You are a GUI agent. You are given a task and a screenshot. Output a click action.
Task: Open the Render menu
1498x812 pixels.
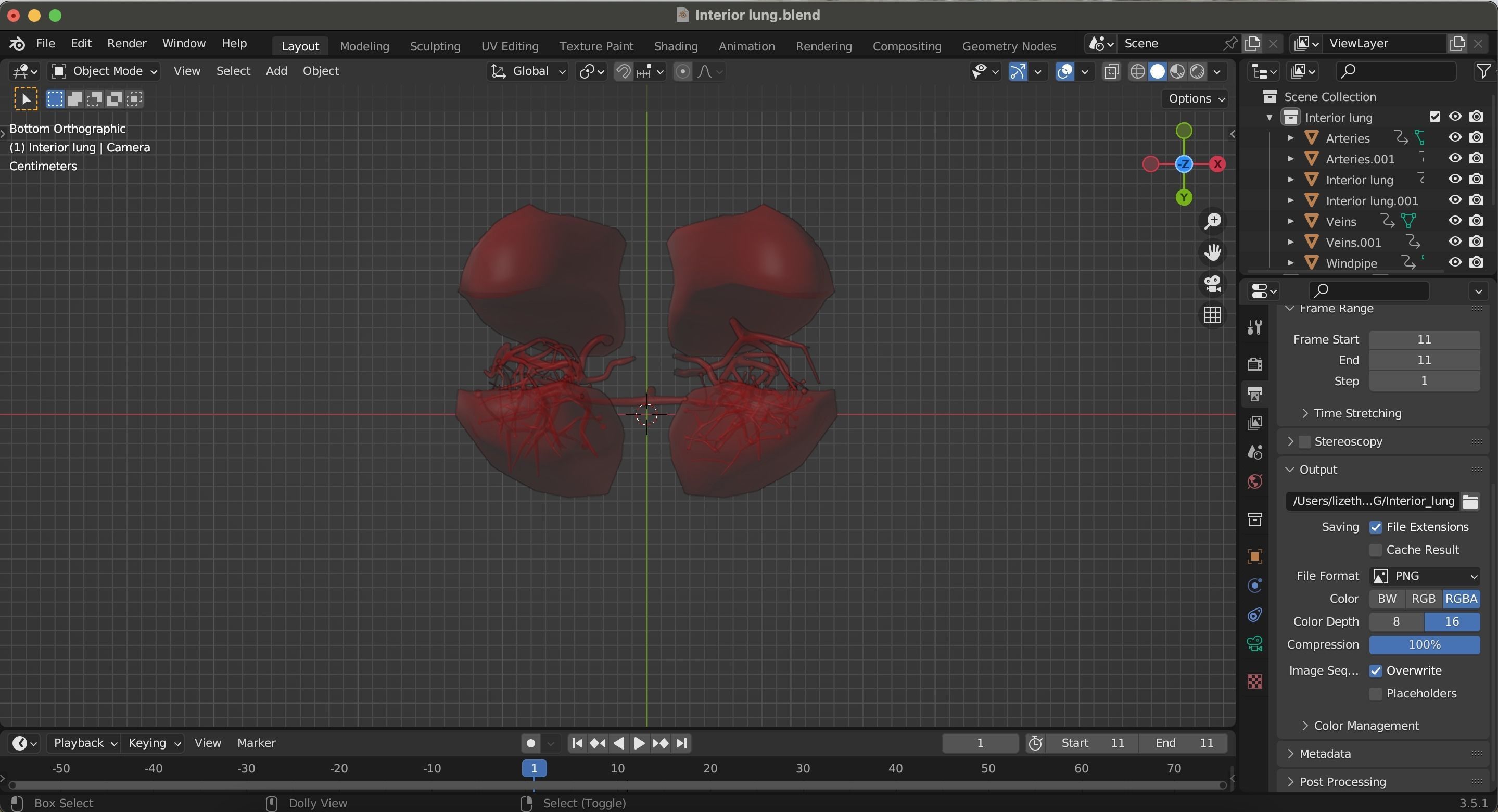[x=127, y=43]
